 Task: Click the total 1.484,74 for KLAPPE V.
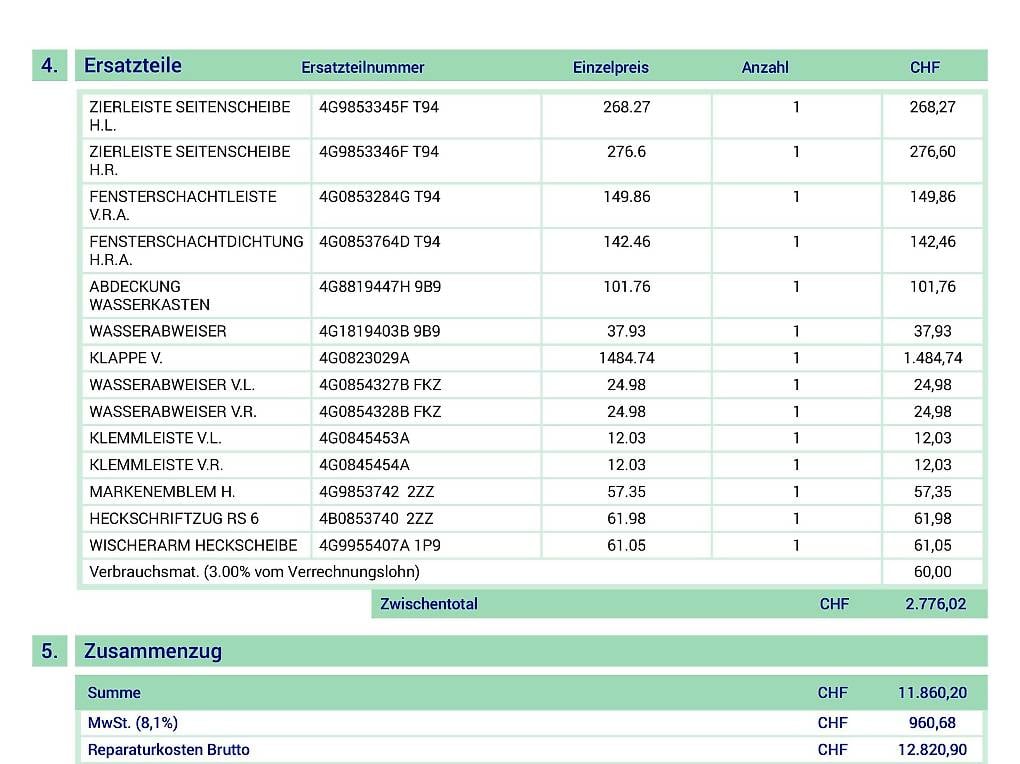(x=932, y=358)
